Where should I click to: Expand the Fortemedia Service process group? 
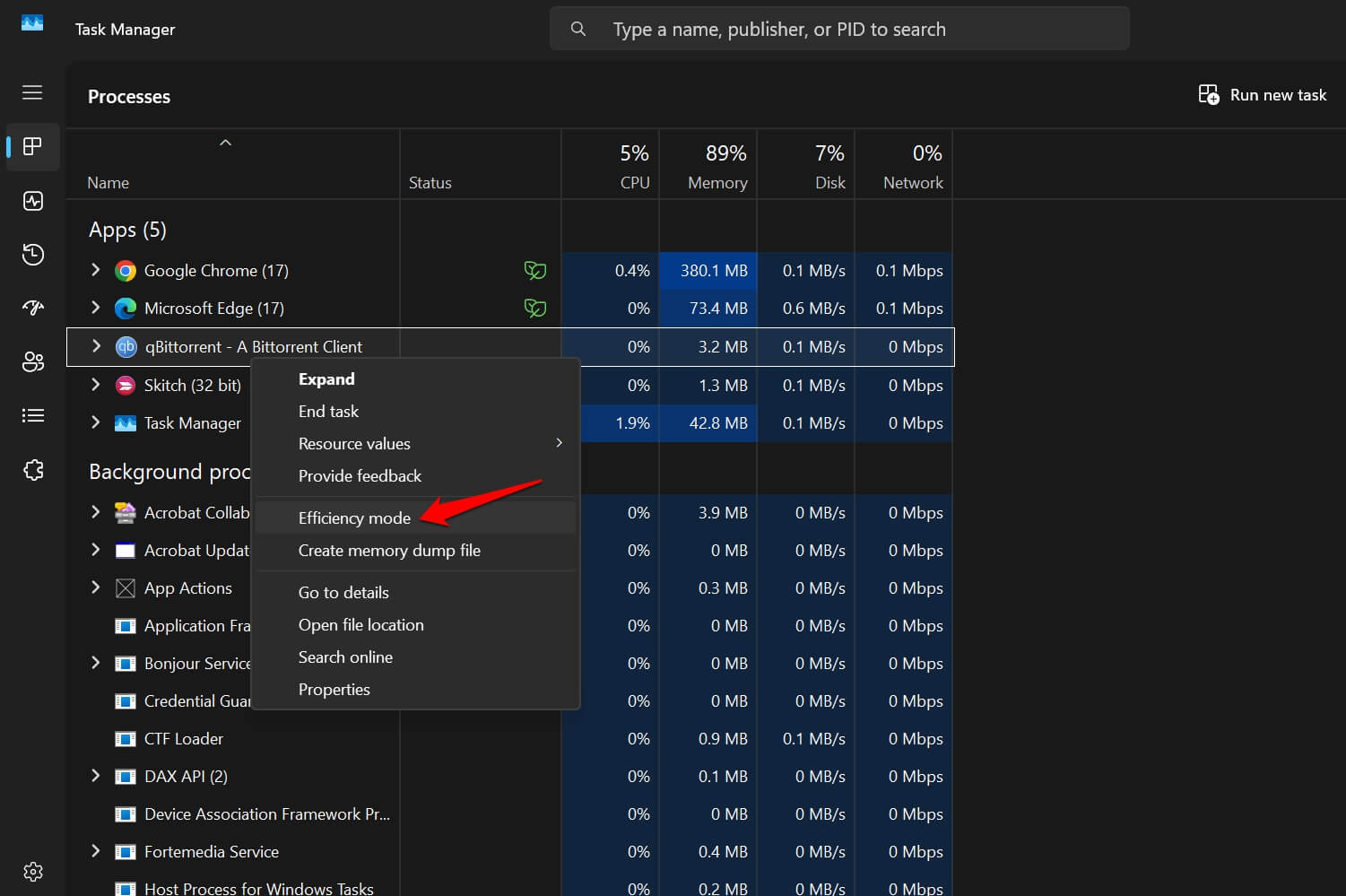[x=95, y=850]
